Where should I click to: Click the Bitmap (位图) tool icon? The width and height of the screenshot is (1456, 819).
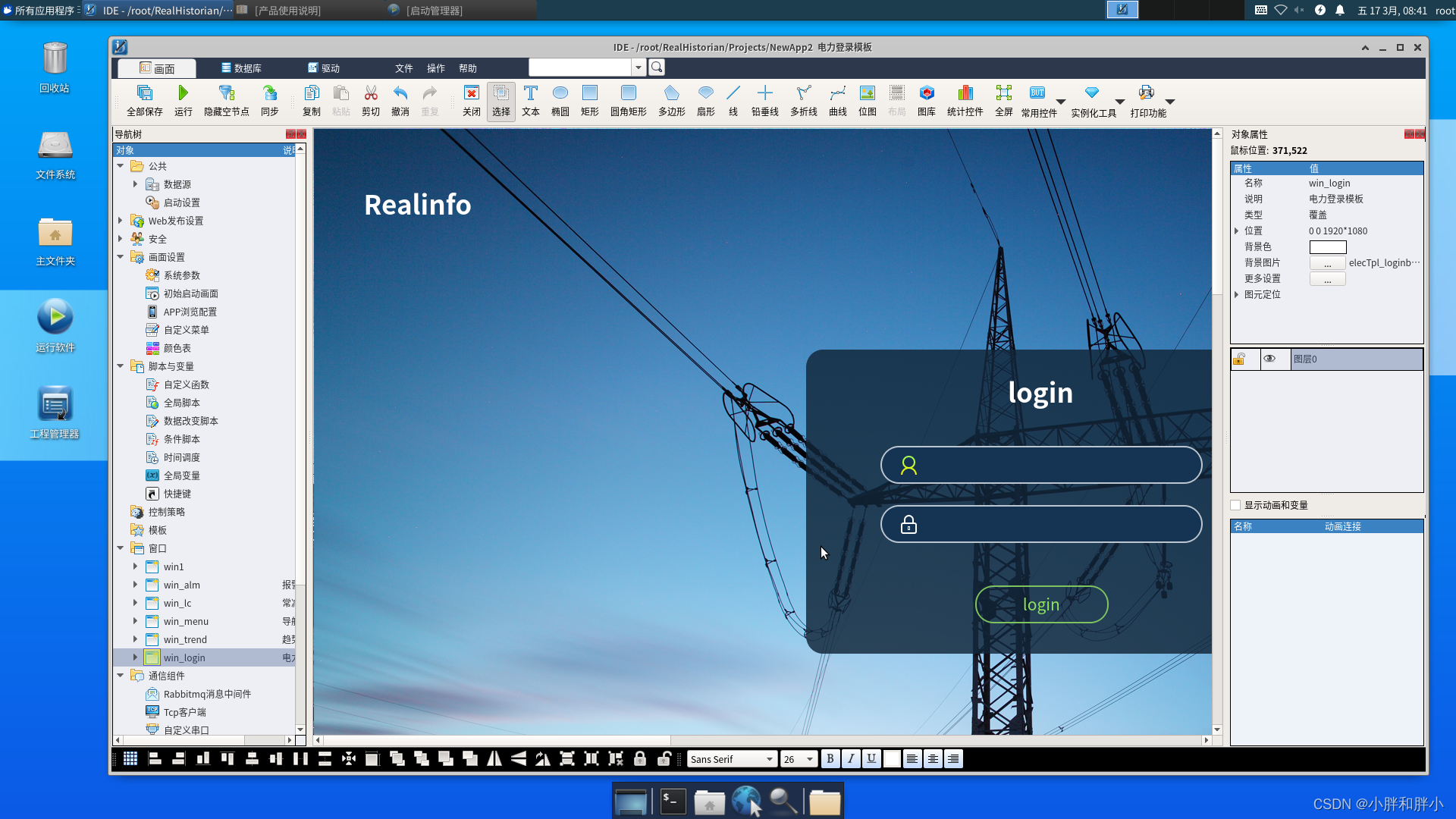pyautogui.click(x=867, y=100)
